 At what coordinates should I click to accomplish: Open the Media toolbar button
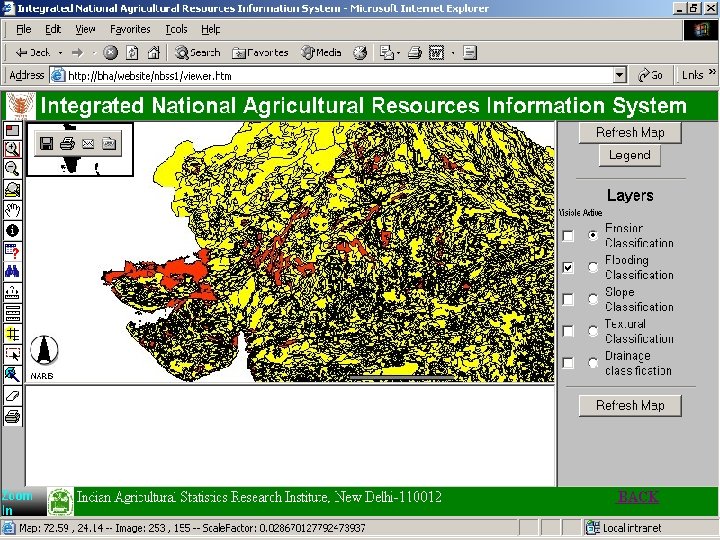pos(321,53)
